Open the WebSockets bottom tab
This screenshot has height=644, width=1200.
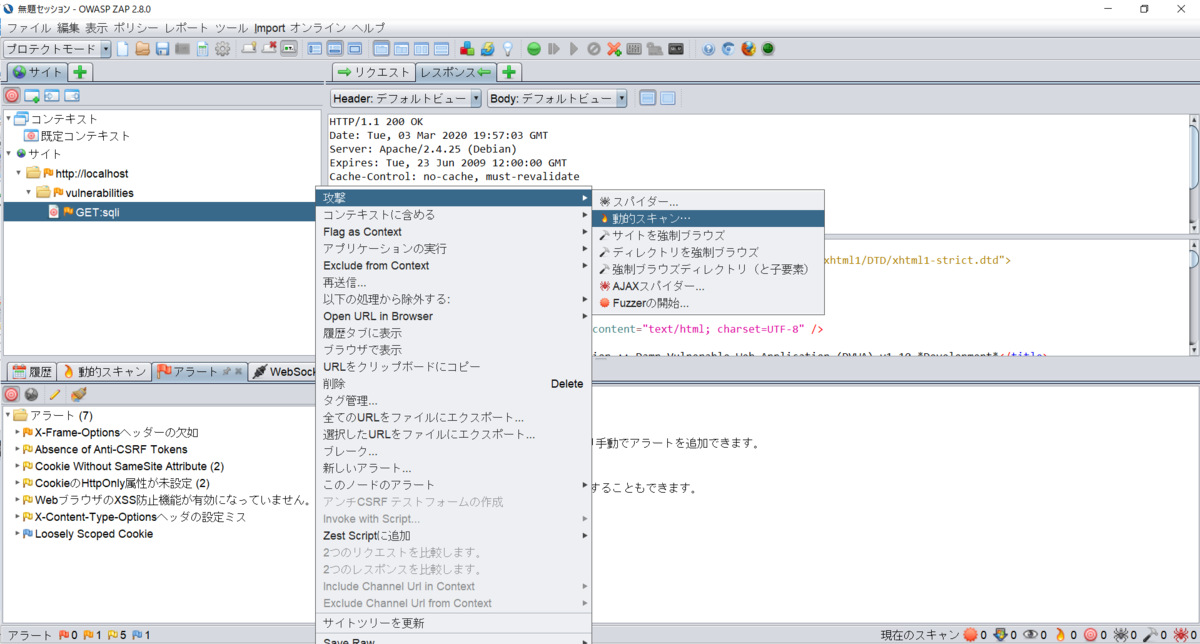[284, 371]
